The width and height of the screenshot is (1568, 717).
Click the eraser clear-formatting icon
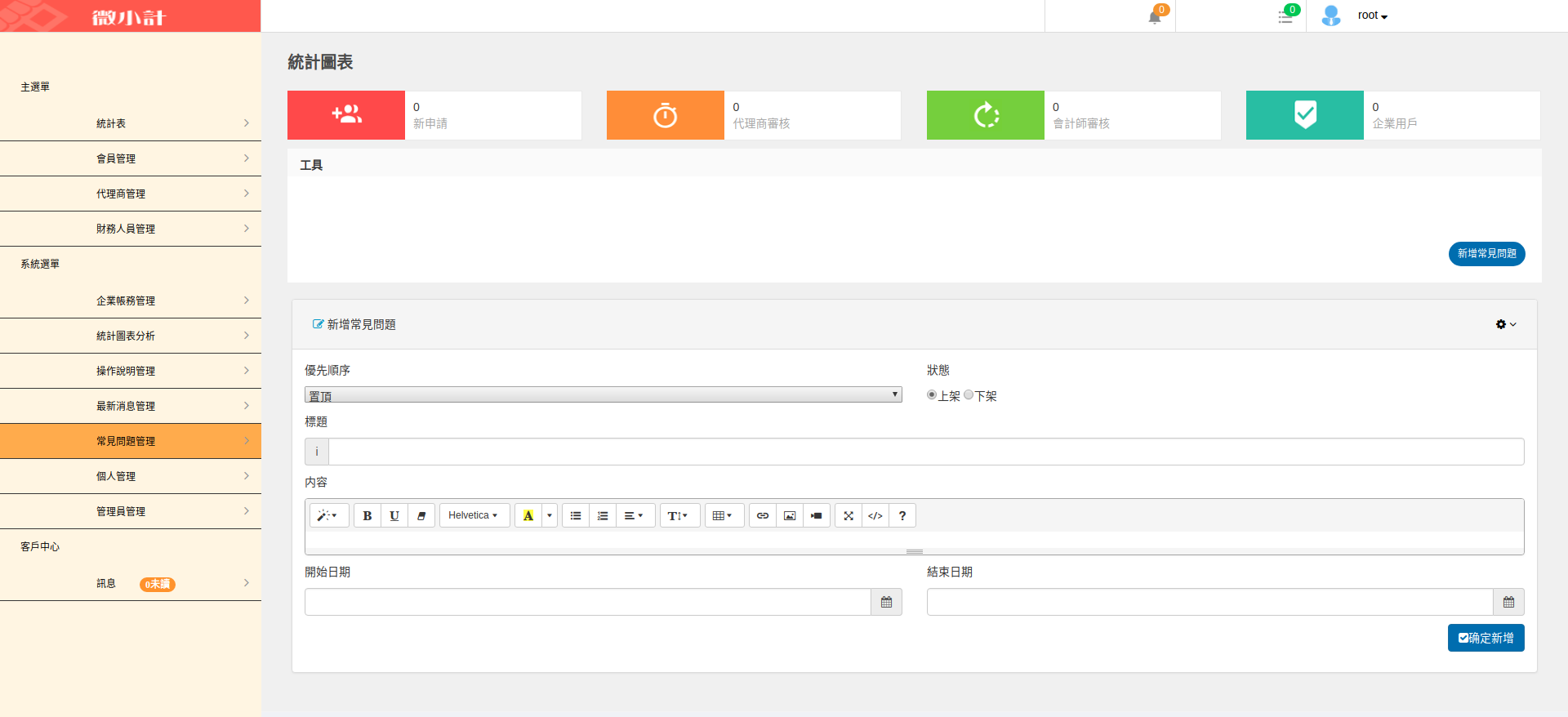click(421, 515)
